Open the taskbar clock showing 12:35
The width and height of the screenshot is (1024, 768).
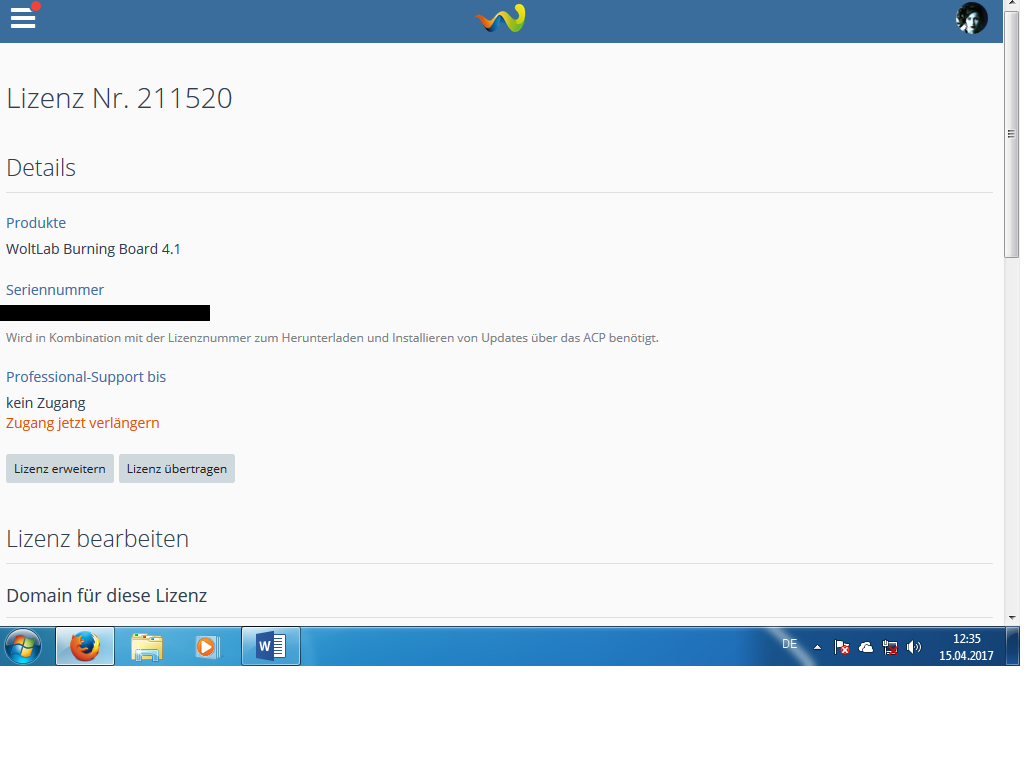(x=966, y=647)
